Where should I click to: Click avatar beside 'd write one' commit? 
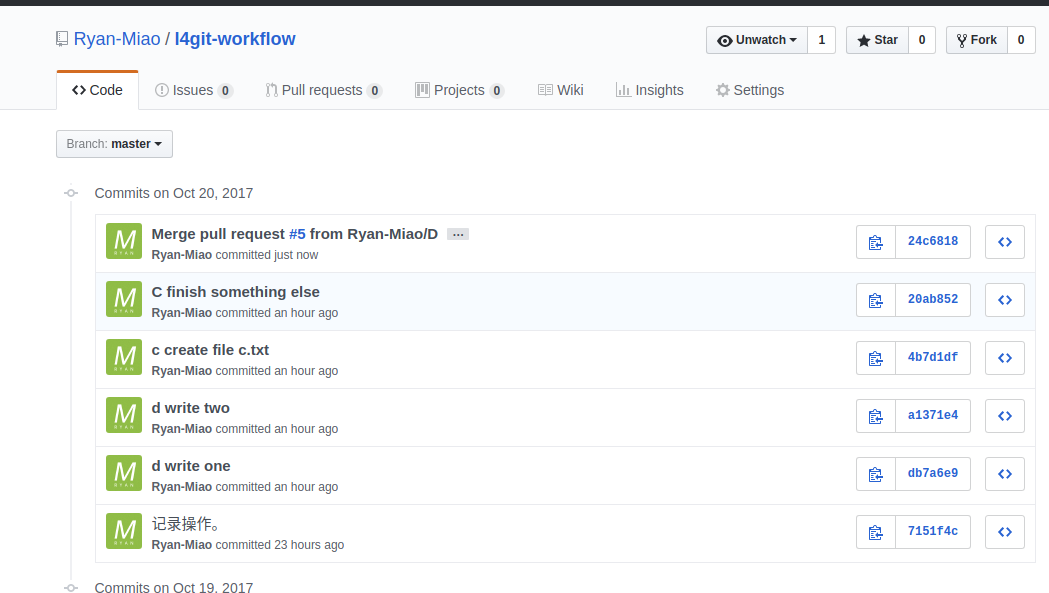(x=124, y=473)
